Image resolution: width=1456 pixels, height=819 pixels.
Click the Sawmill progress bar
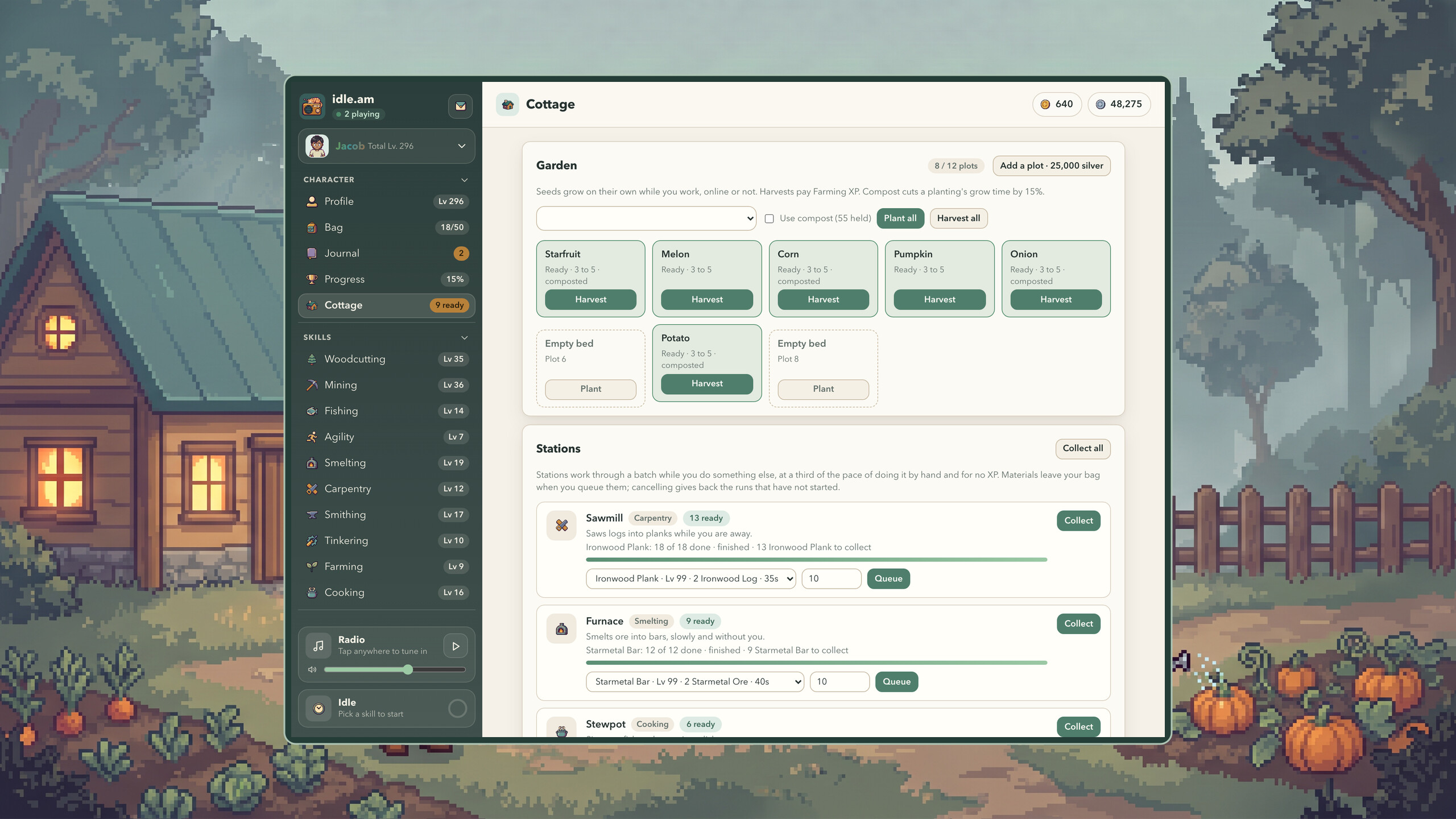816,560
